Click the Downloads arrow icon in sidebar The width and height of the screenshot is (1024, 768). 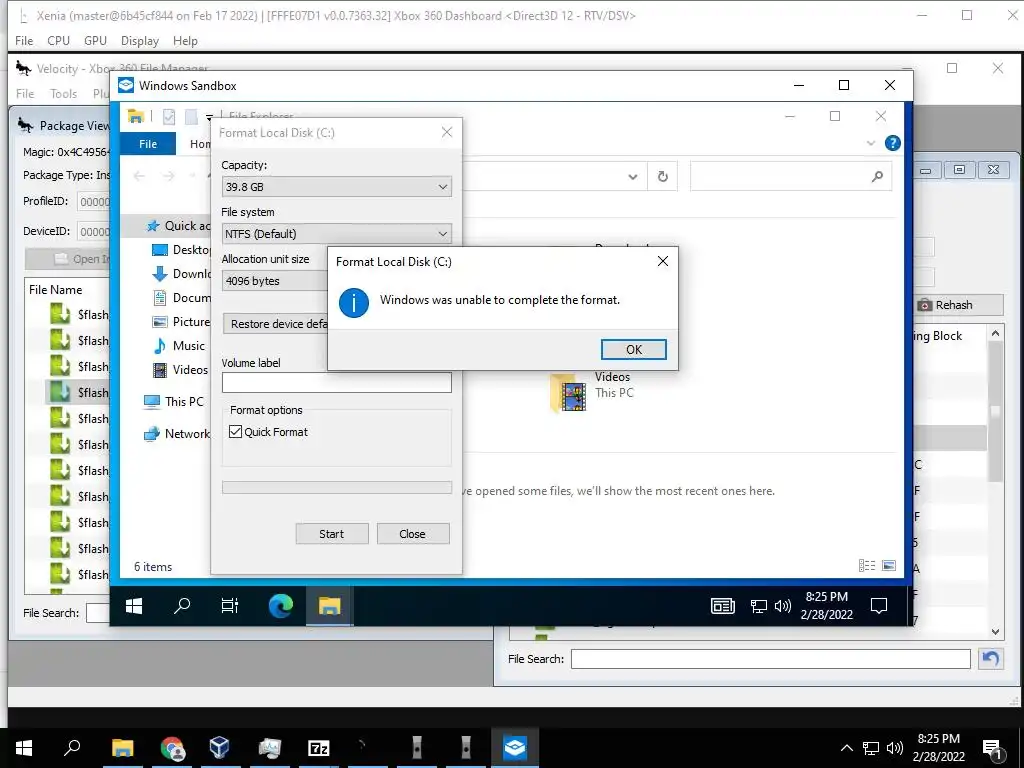tap(160, 274)
